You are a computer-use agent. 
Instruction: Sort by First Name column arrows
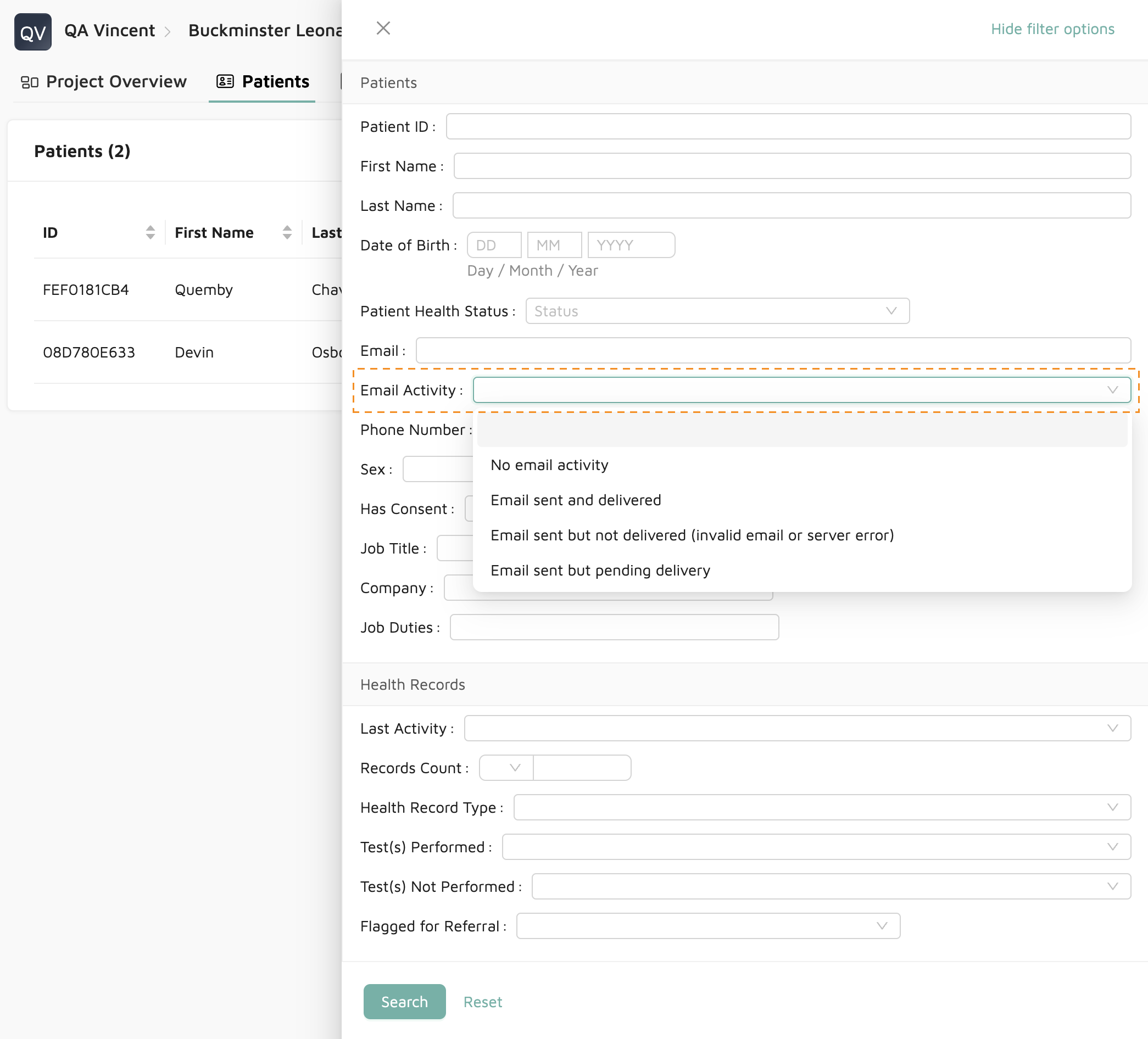pos(287,232)
